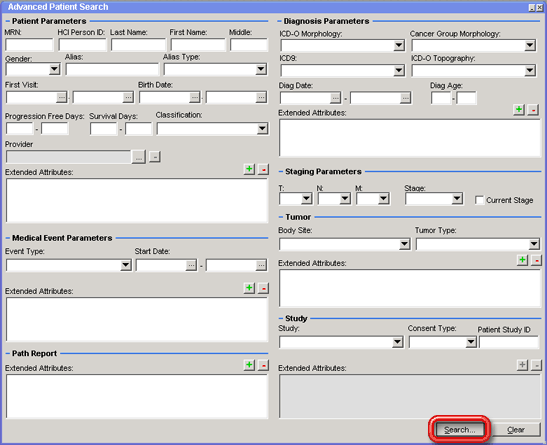547x445 pixels.
Task: Open the M staging dropdown
Action: point(383,199)
